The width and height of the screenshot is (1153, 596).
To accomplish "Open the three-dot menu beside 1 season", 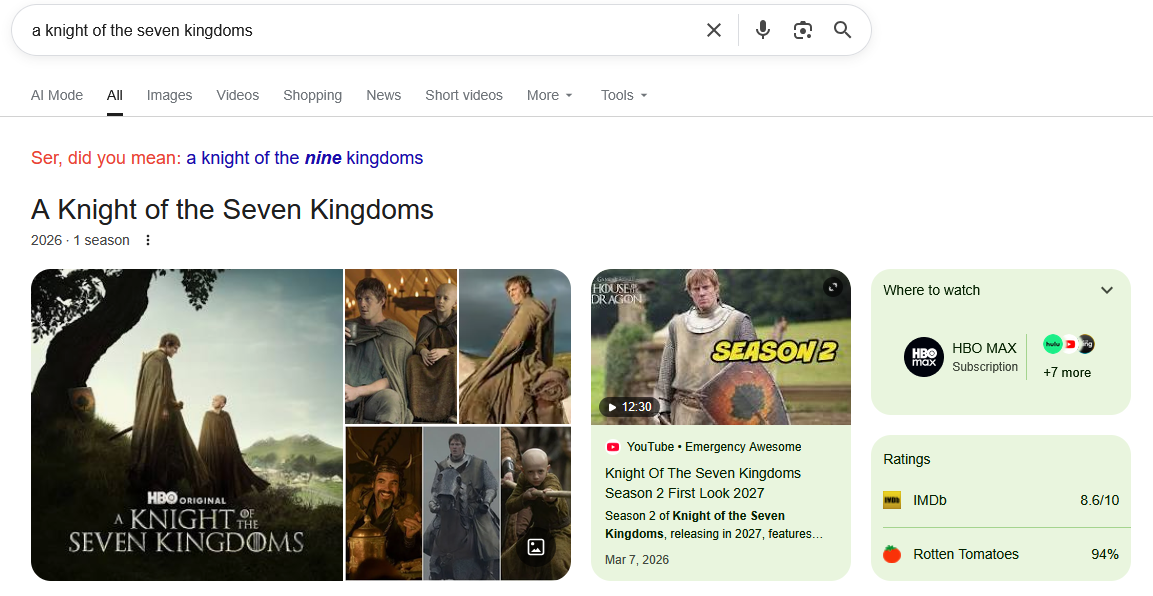I will (148, 240).
